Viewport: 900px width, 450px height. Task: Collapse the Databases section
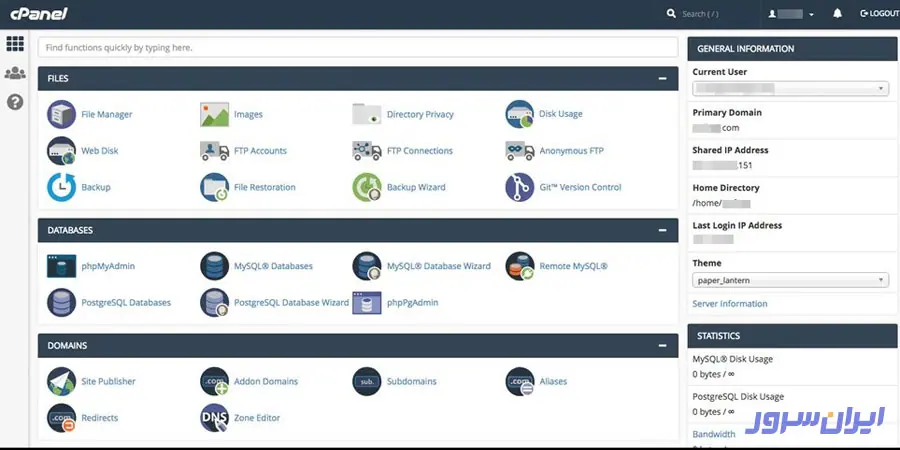point(663,230)
